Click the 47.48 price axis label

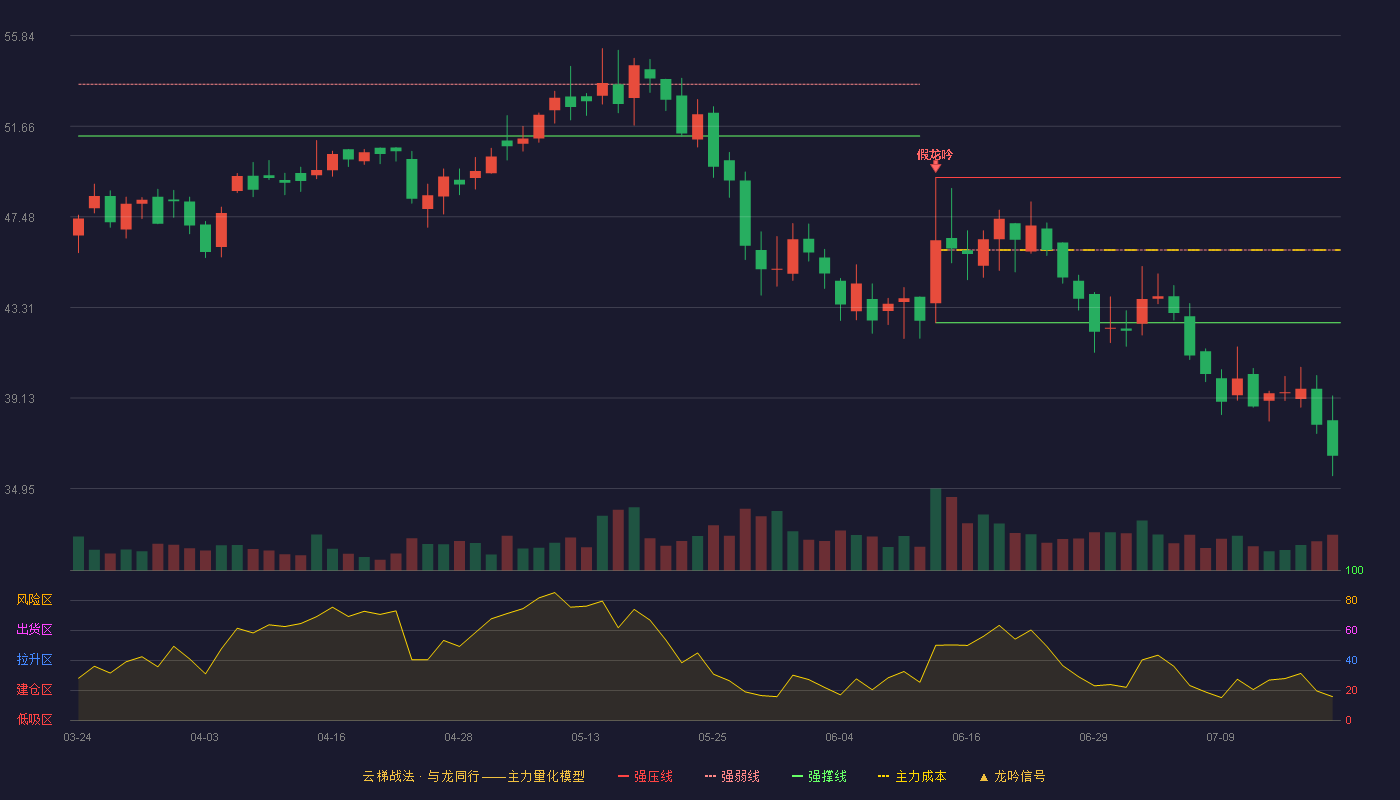click(x=19, y=218)
